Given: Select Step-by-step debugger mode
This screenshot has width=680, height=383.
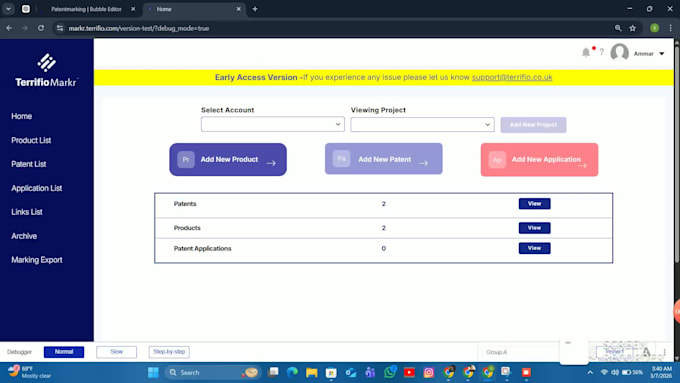Looking at the screenshot, I should coord(169,352).
